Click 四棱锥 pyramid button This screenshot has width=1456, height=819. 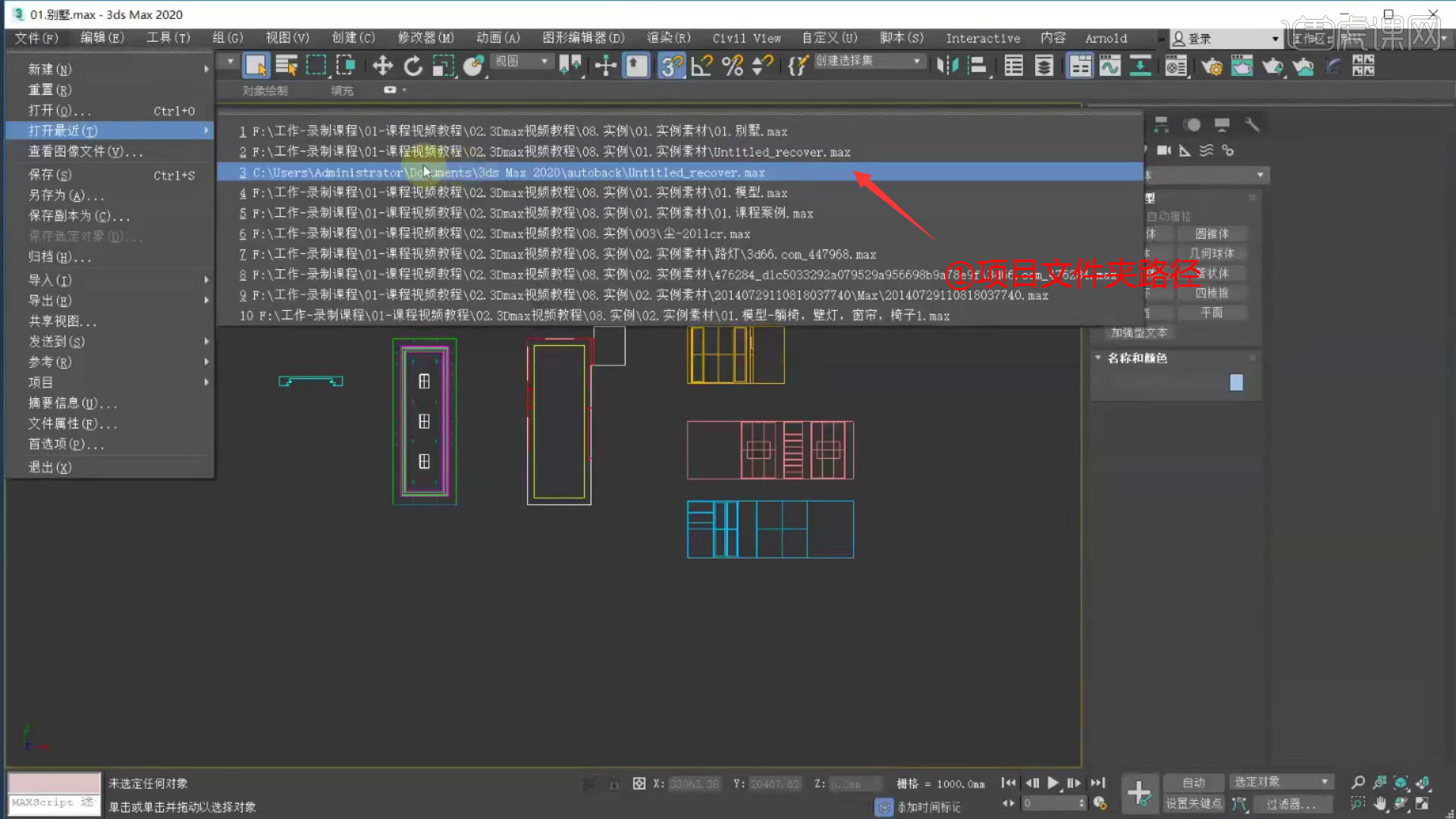1212,293
